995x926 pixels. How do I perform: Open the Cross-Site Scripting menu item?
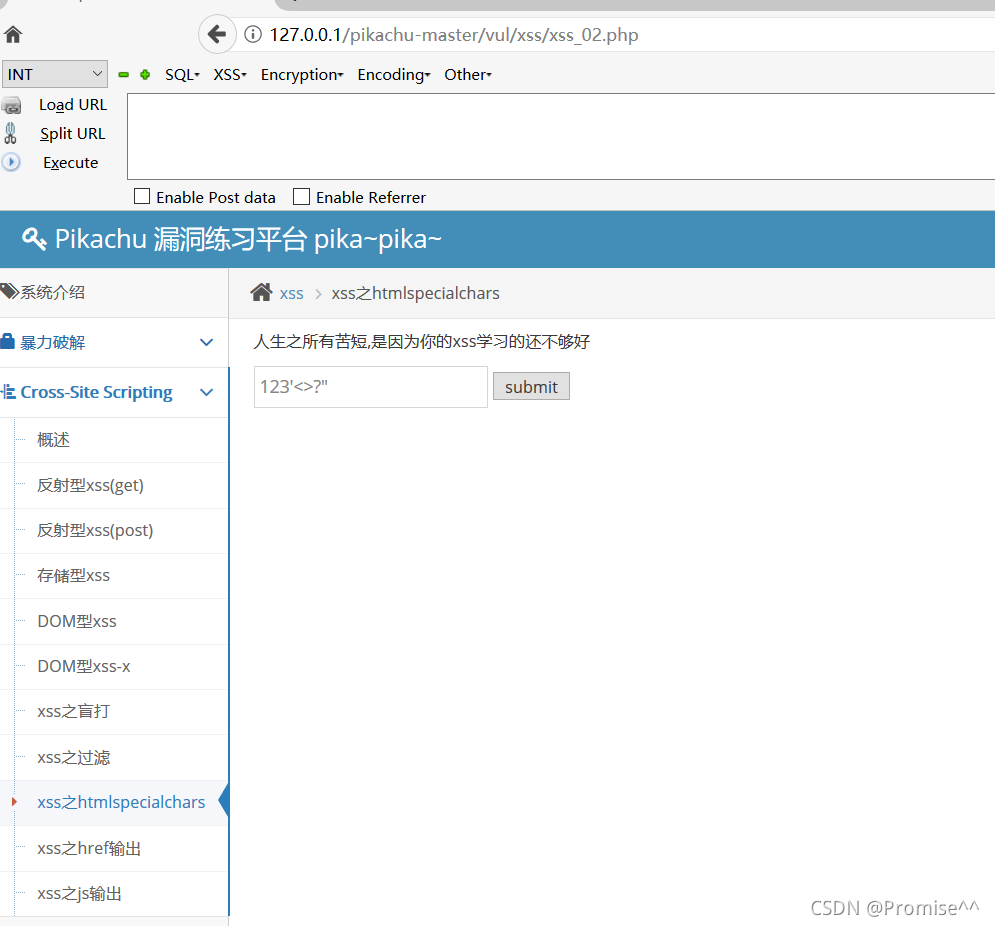(96, 392)
